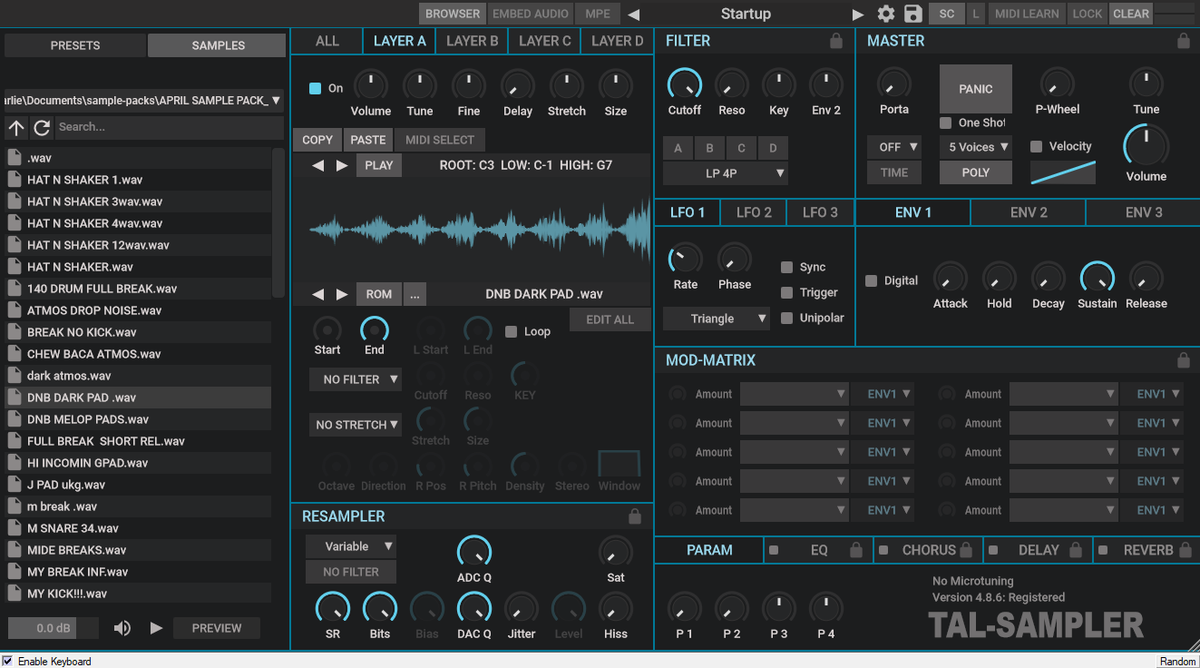Click the next sample arrow beside ROM
The image size is (1200, 668).
(342, 294)
